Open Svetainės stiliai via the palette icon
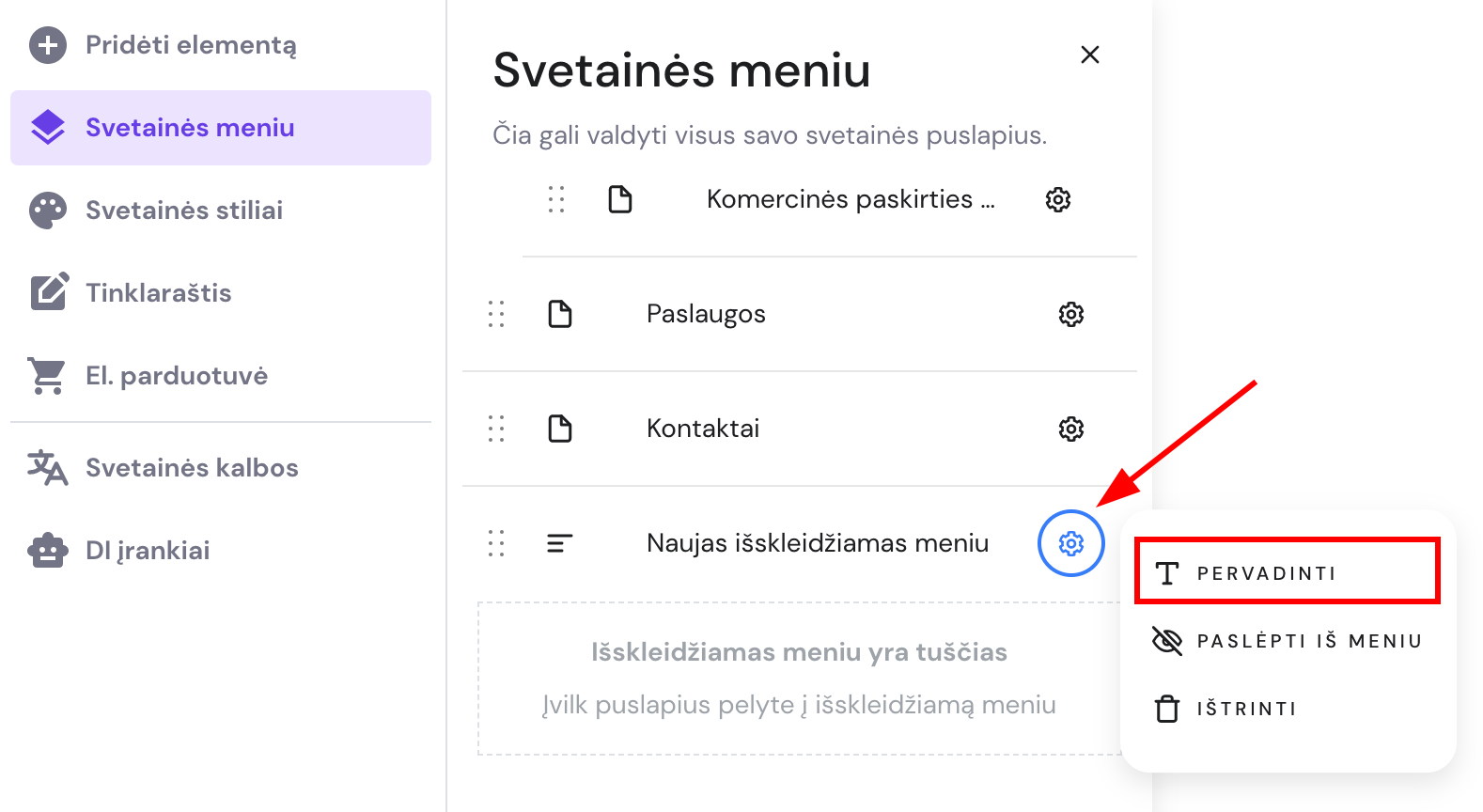 click(48, 210)
